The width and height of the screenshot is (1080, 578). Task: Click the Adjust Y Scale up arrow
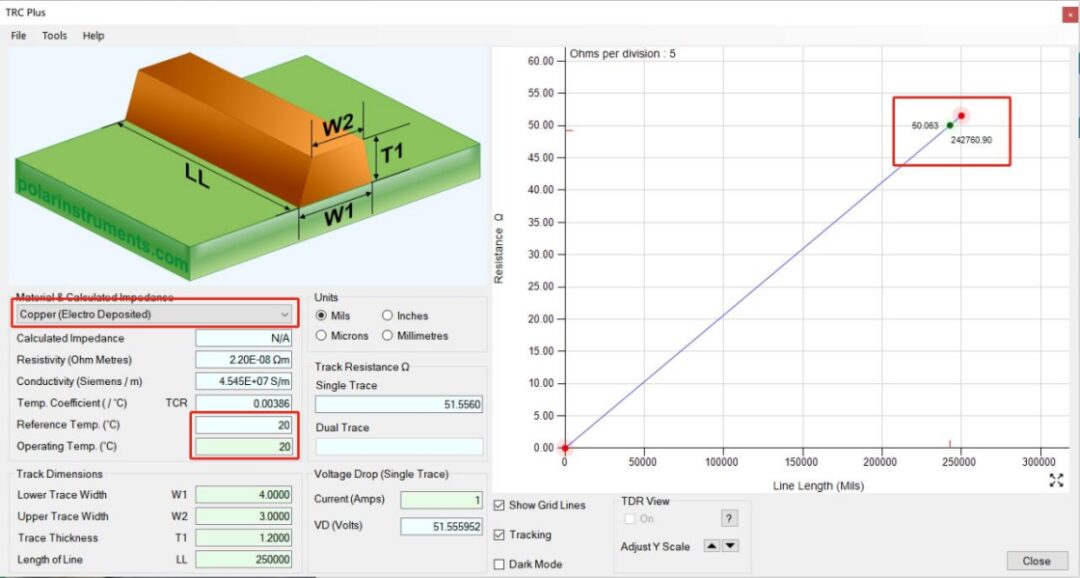tap(712, 546)
